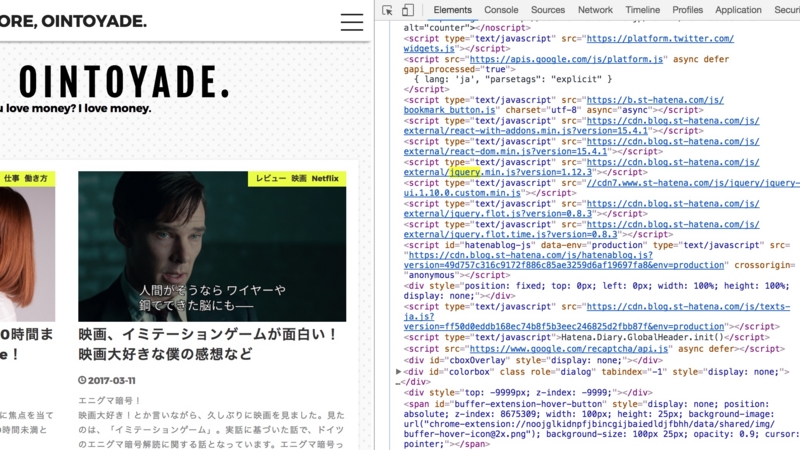Switch to the Console tab

(501, 10)
